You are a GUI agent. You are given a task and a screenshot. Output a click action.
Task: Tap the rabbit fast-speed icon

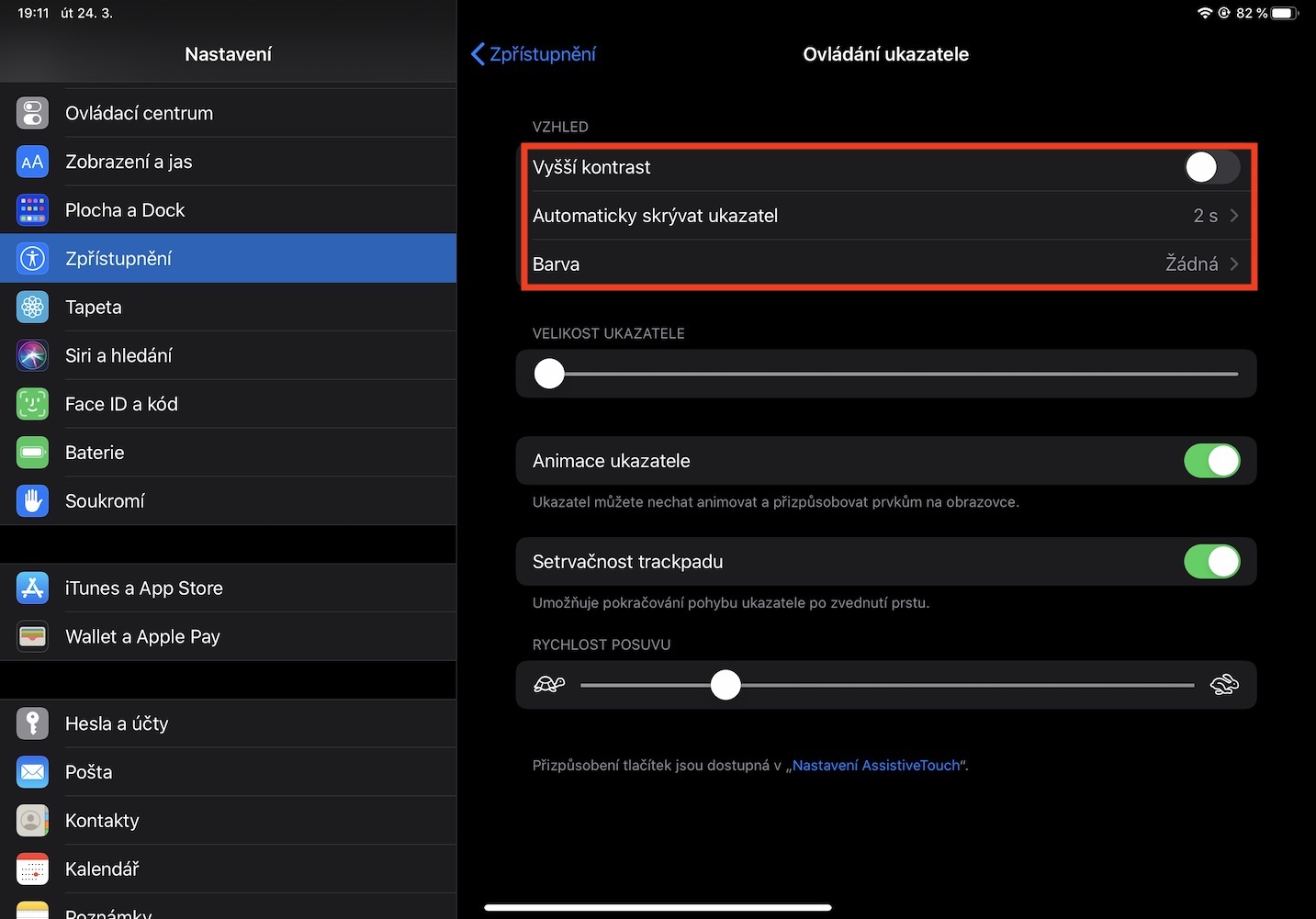(1224, 685)
